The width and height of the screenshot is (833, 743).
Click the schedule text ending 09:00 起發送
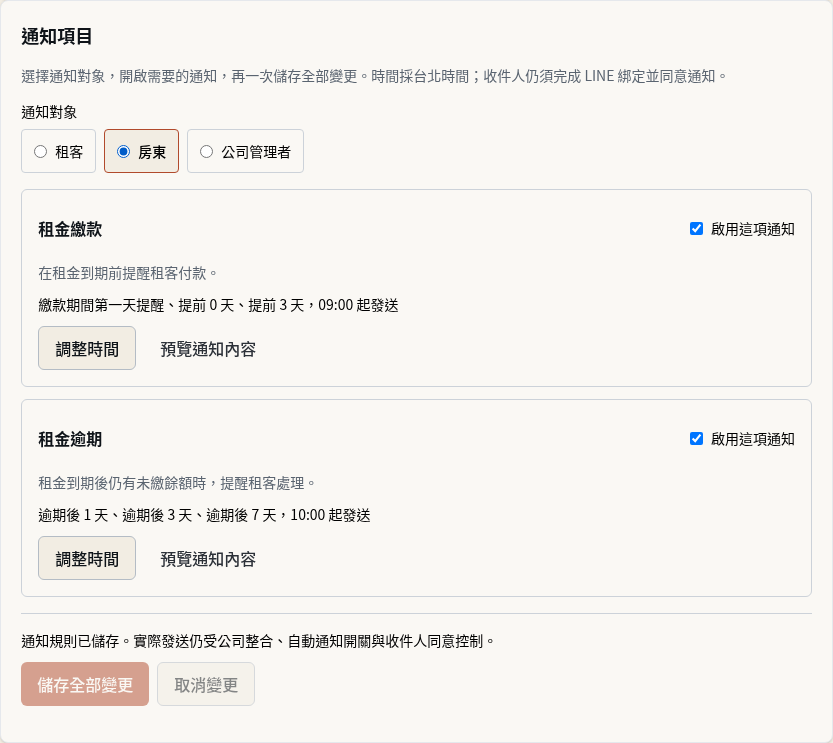click(218, 305)
